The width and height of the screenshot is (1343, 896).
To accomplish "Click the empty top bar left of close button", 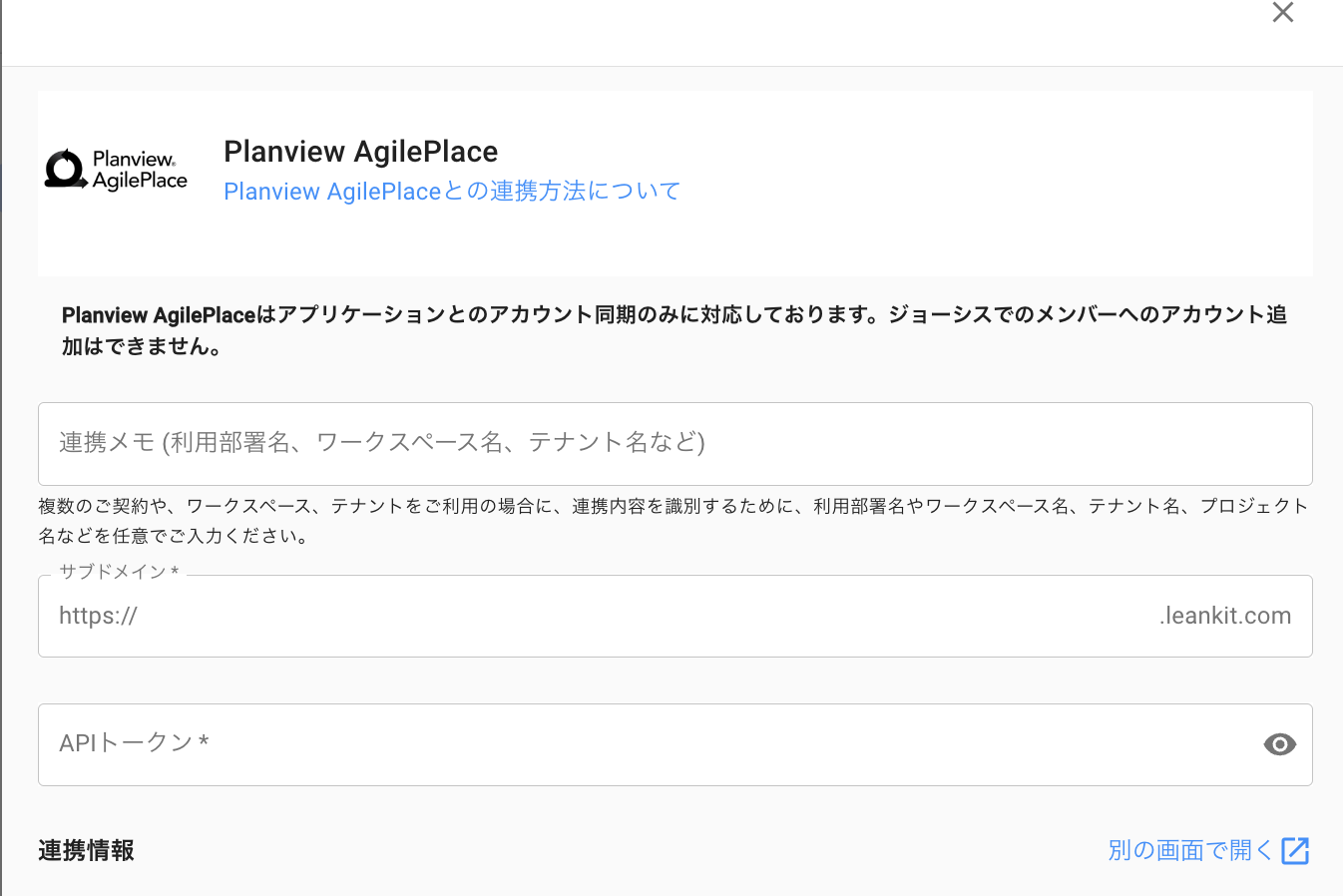I will [639, 30].
